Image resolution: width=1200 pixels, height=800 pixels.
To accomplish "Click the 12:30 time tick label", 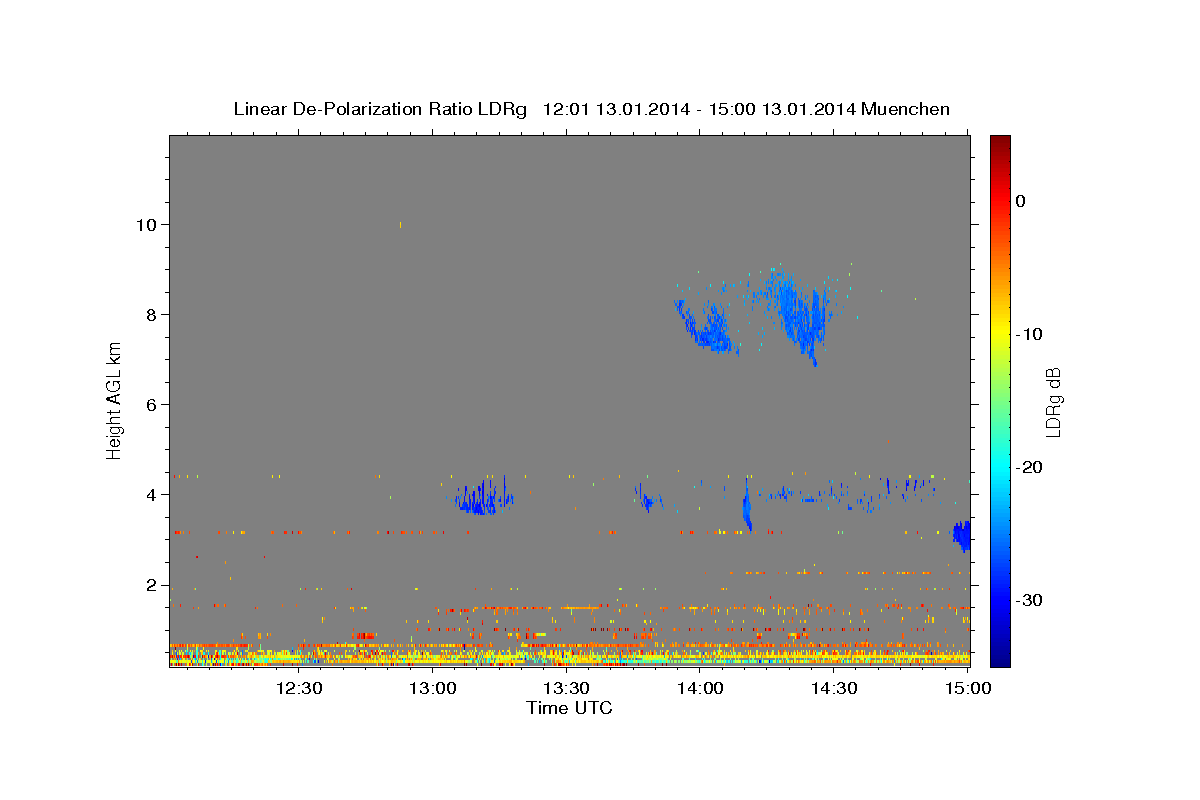I will pos(299,688).
